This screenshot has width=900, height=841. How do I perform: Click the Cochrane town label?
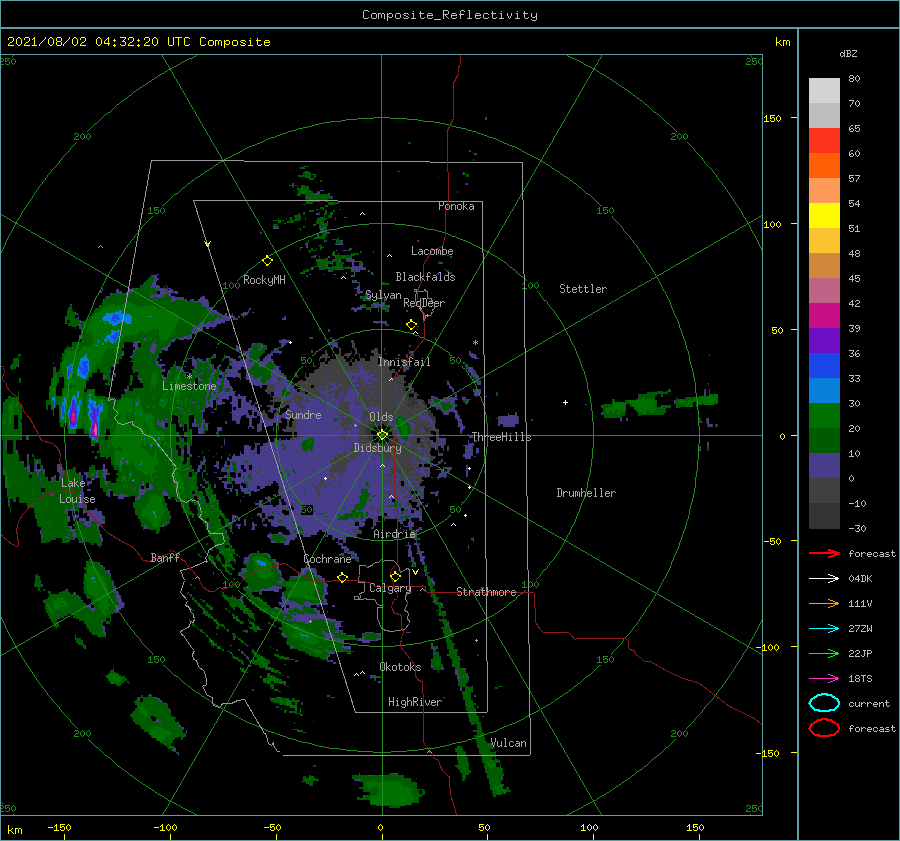(x=327, y=559)
